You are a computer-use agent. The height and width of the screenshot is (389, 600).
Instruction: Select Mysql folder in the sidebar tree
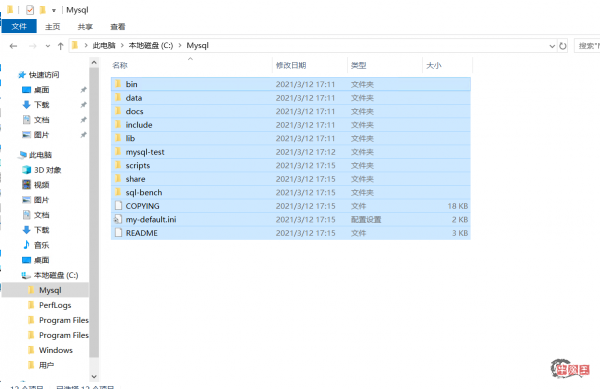click(x=50, y=290)
